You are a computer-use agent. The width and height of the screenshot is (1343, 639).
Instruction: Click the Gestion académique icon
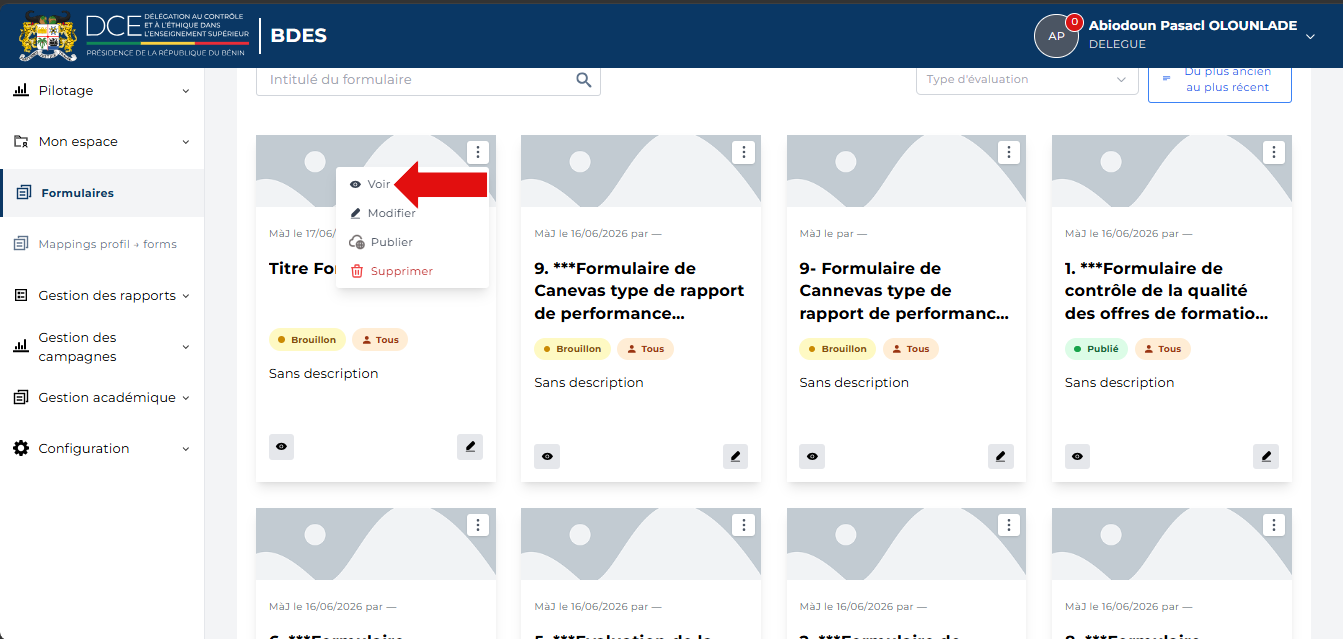[21, 397]
